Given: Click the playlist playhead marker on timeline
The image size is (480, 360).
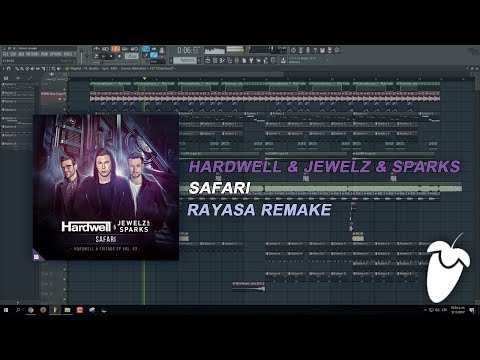Looking at the screenshot, I should tap(144, 78).
